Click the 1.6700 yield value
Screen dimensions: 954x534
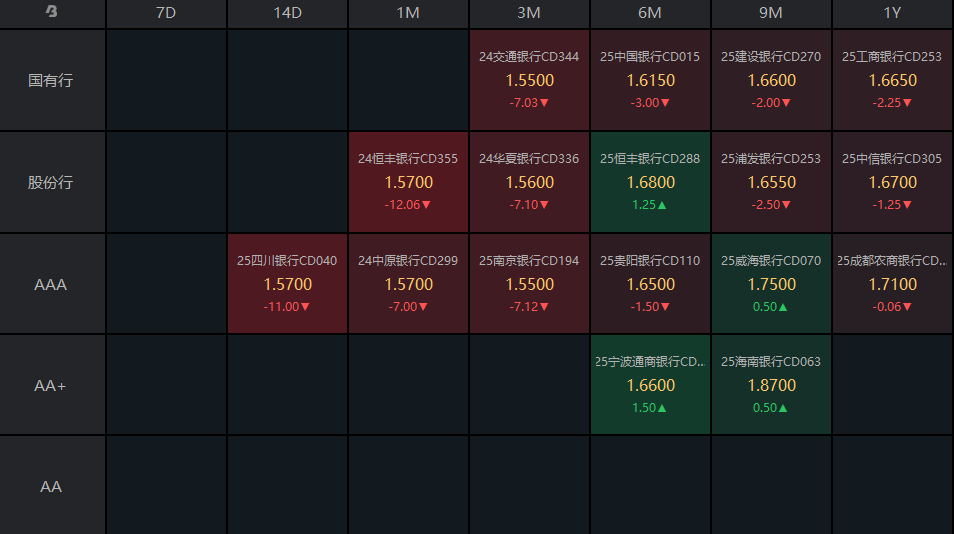pos(893,182)
